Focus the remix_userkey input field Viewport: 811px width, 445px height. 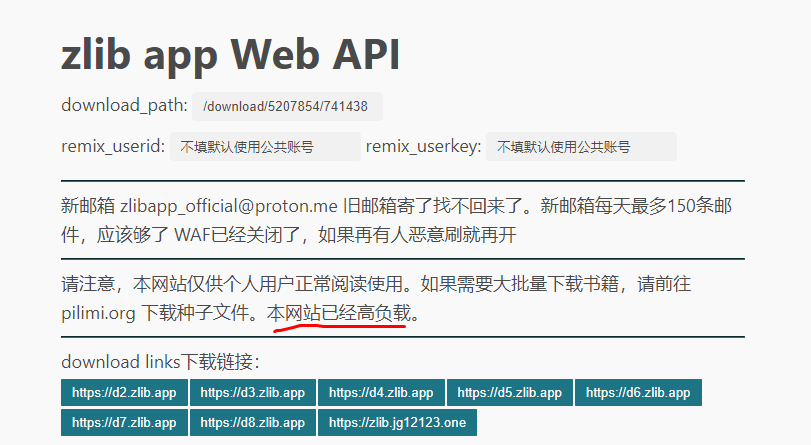pos(581,146)
